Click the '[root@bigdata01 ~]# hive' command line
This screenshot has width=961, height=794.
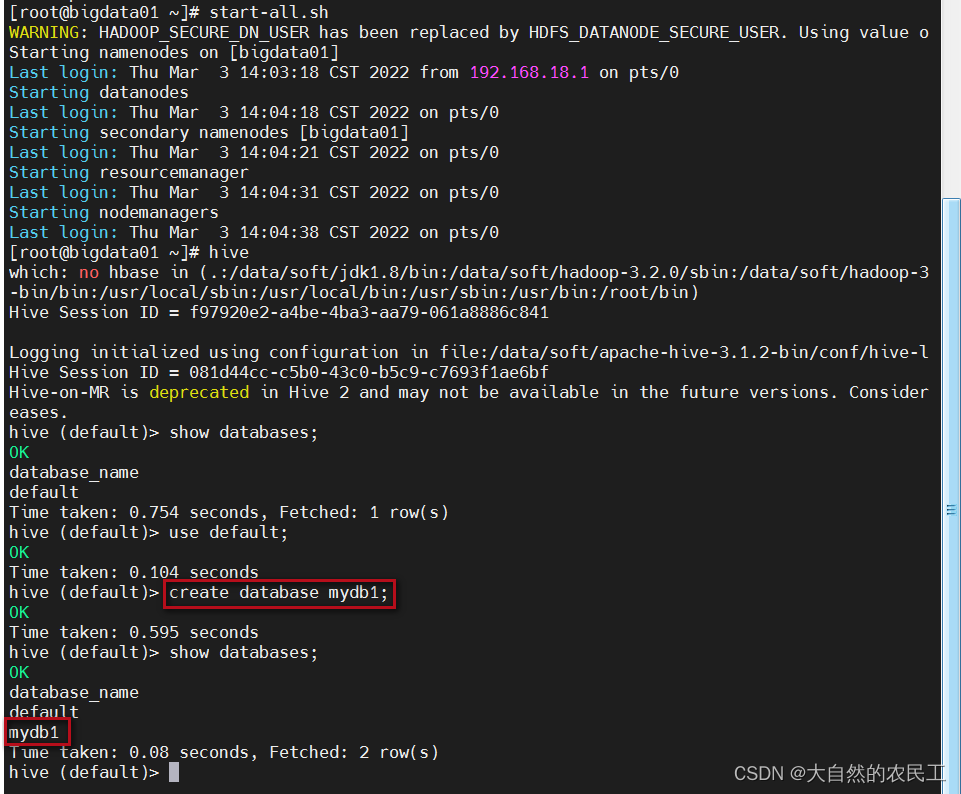pyautogui.click(x=129, y=252)
